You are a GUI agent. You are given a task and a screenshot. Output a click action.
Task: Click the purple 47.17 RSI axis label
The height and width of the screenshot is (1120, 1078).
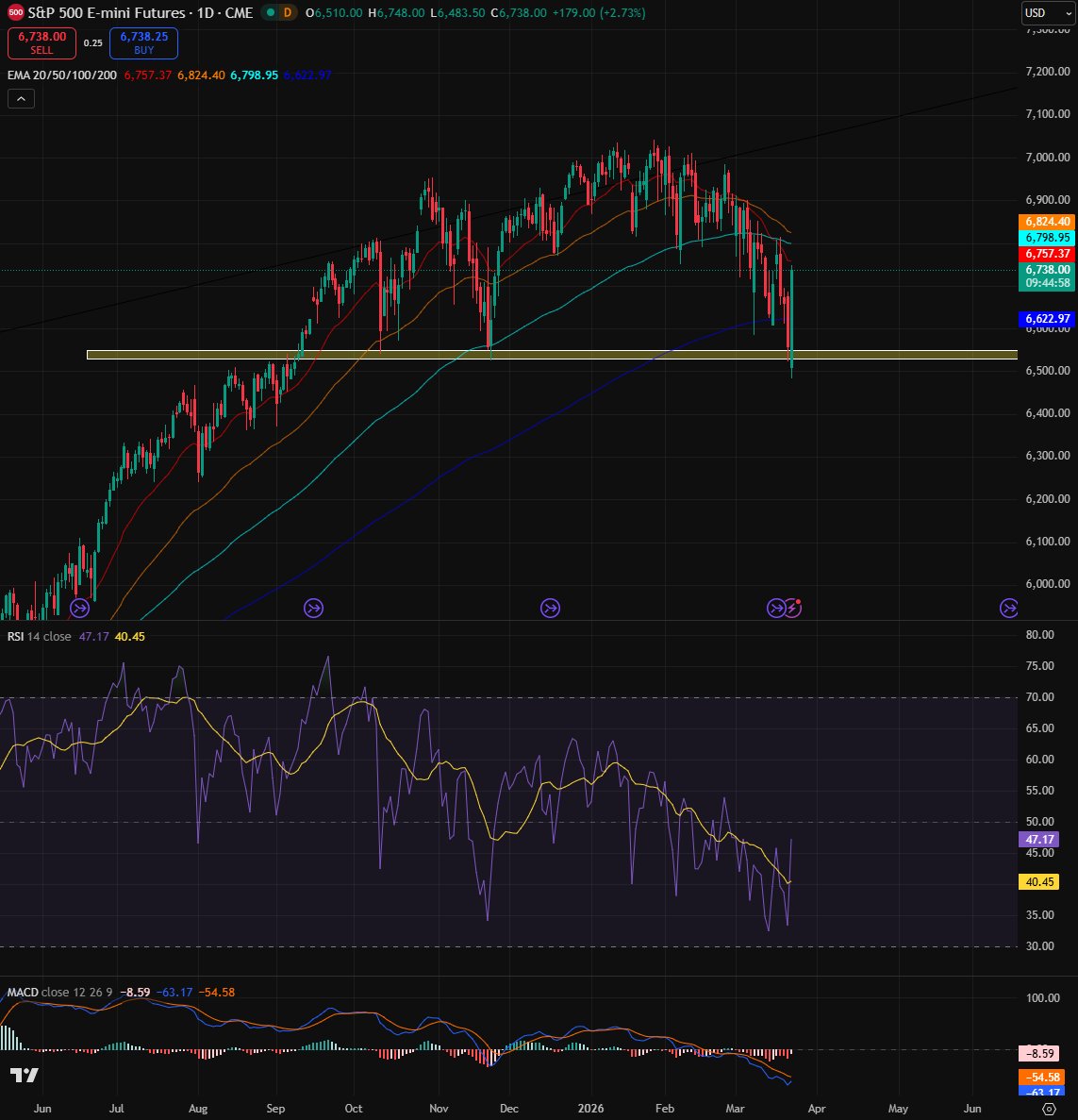point(1038,839)
